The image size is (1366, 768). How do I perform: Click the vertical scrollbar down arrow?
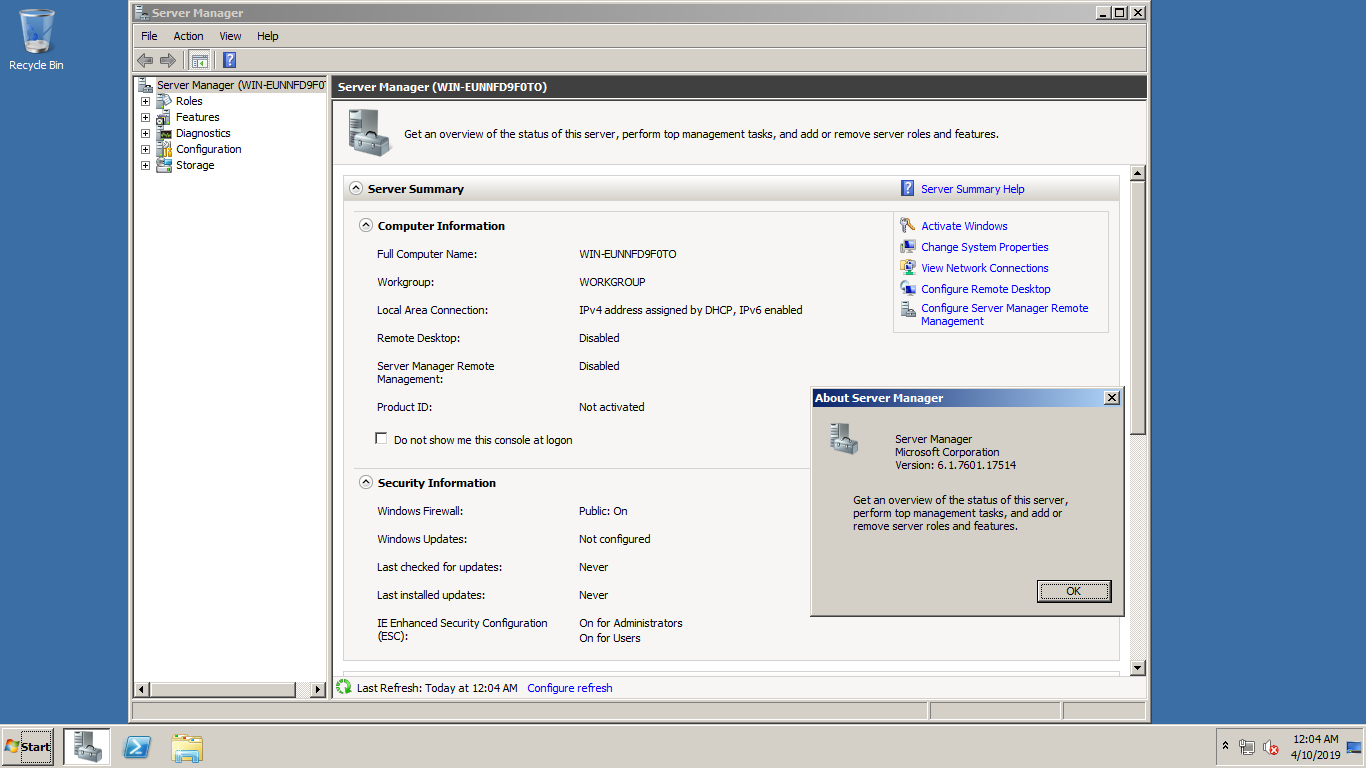1137,667
